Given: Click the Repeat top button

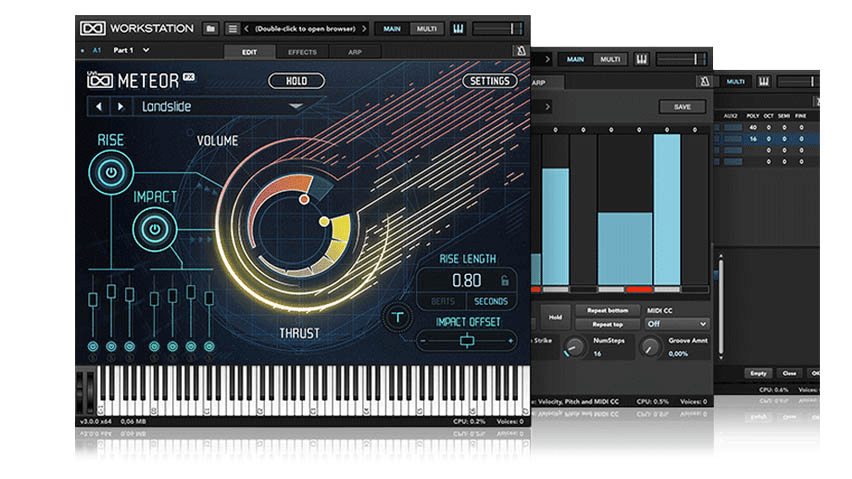Looking at the screenshot, I should pyautogui.click(x=607, y=324).
